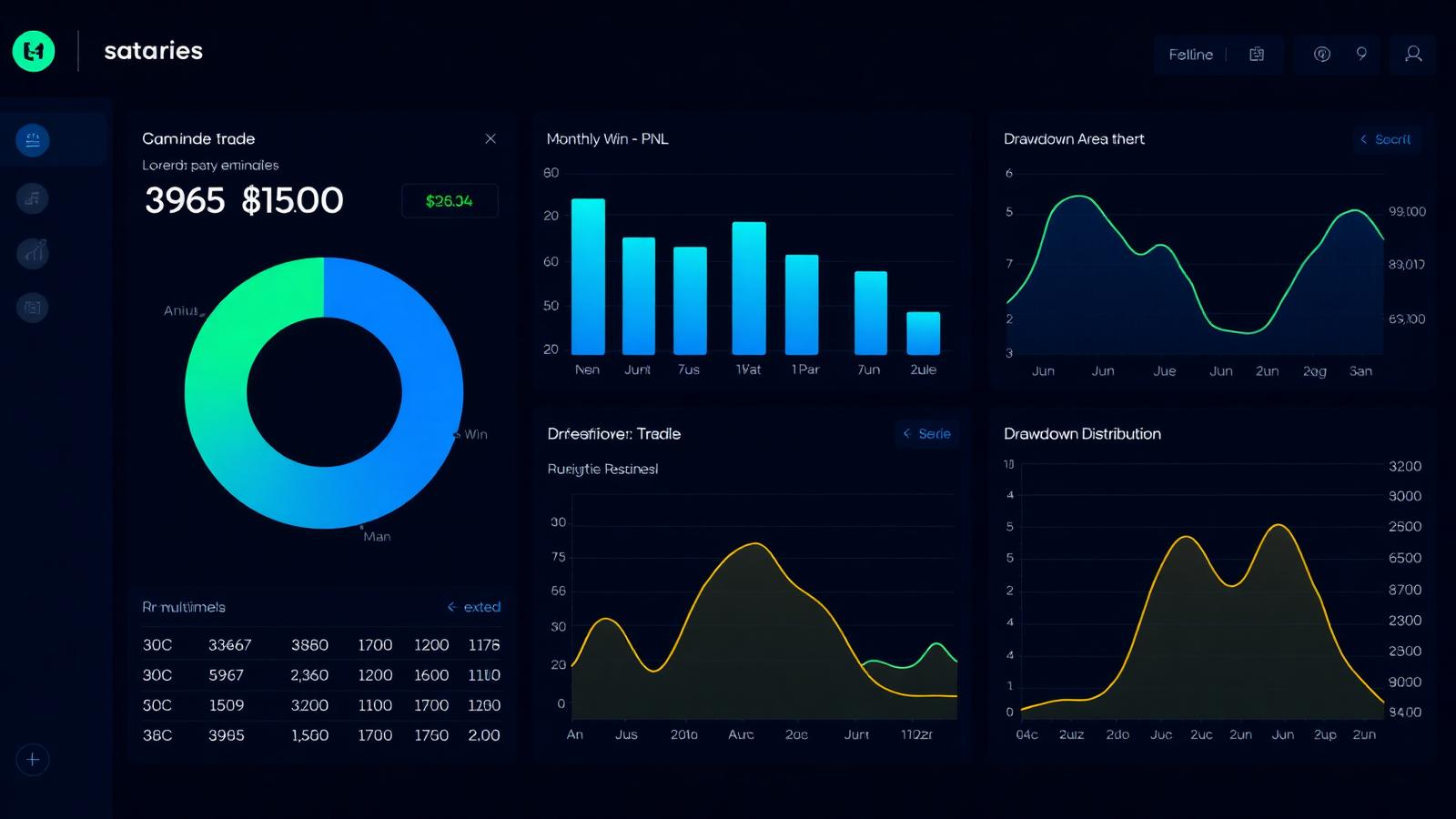1456x819 pixels.
Task: Click table cell 5967
Action: pyautogui.click(x=226, y=675)
